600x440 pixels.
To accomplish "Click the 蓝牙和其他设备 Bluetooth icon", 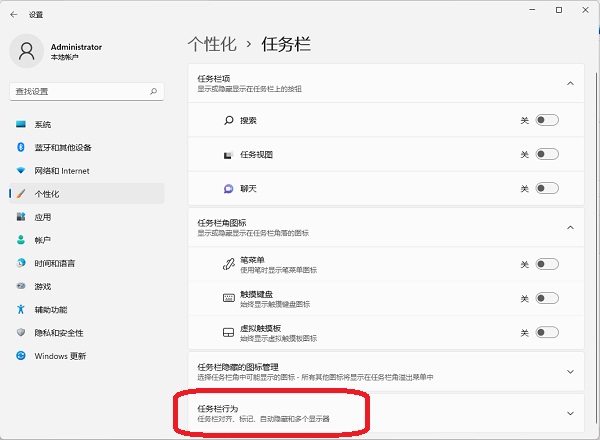I will [21, 147].
